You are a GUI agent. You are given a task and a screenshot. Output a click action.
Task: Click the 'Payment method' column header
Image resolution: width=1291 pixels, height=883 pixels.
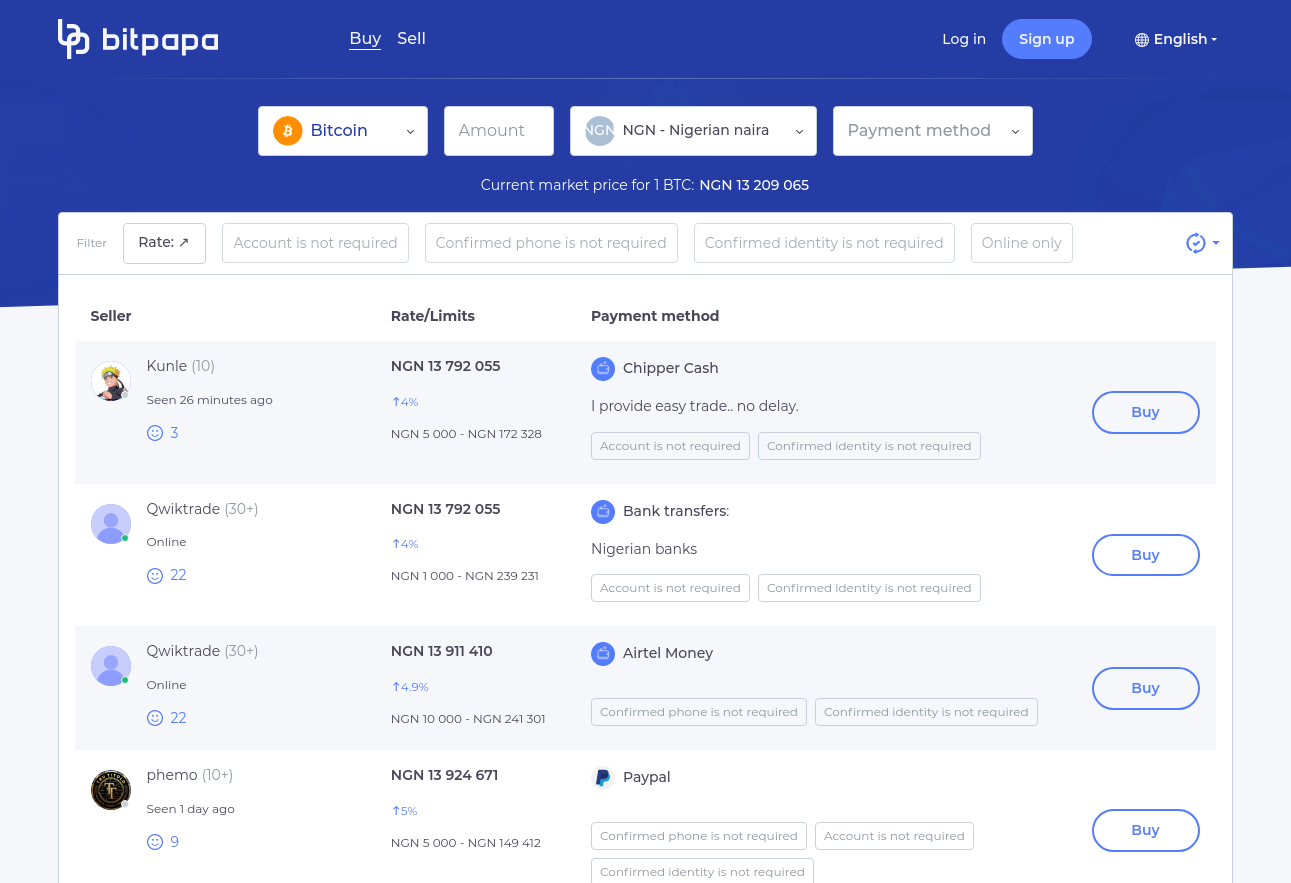point(655,316)
